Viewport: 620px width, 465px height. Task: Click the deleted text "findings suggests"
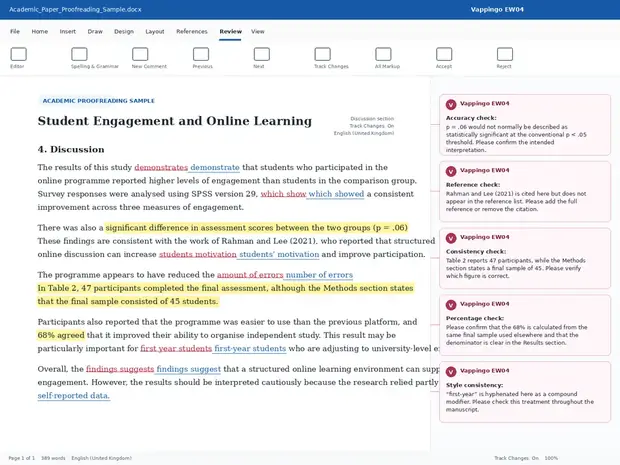120,369
